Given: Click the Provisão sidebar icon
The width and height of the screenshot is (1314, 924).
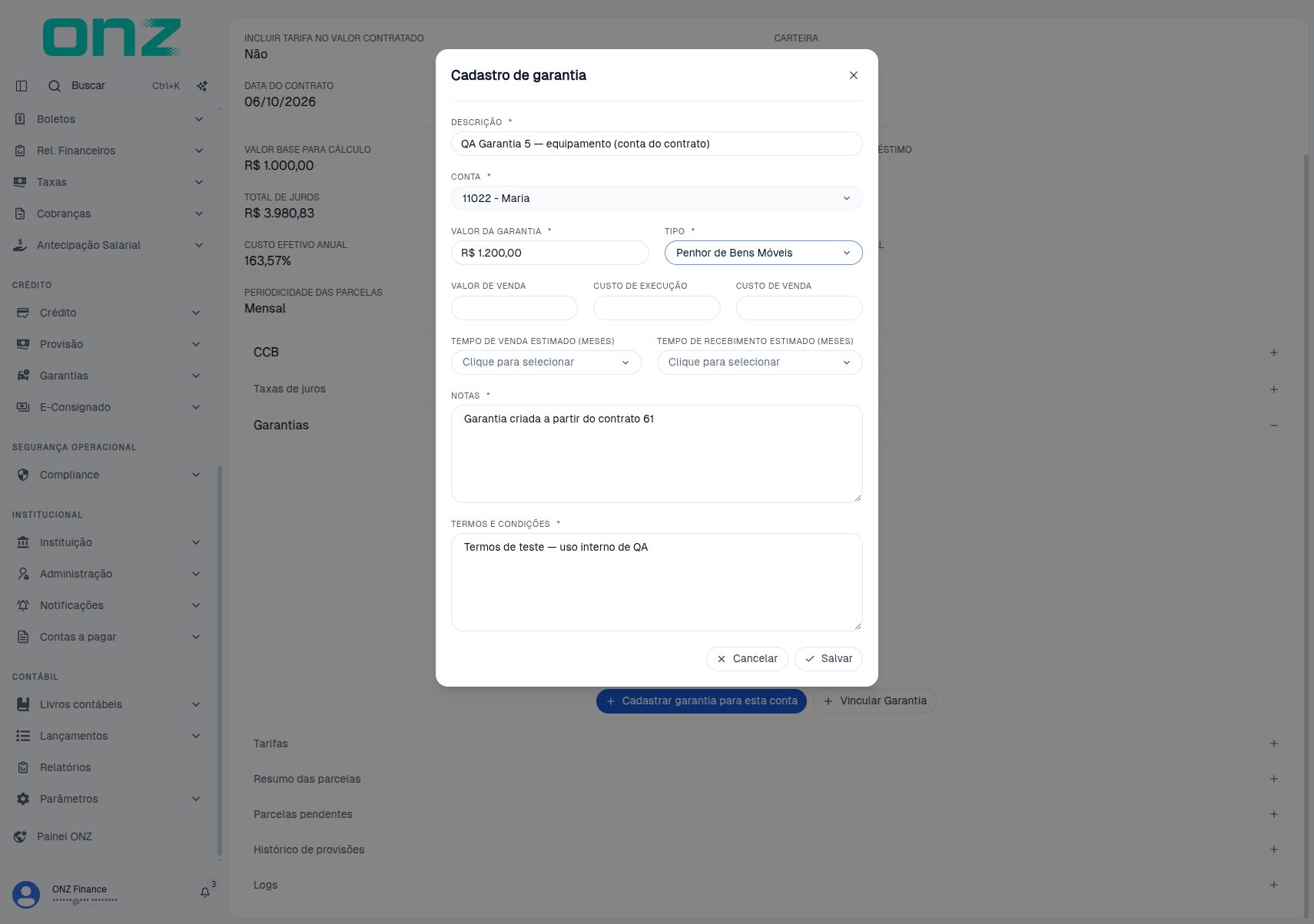Looking at the screenshot, I should pyautogui.click(x=23, y=344).
